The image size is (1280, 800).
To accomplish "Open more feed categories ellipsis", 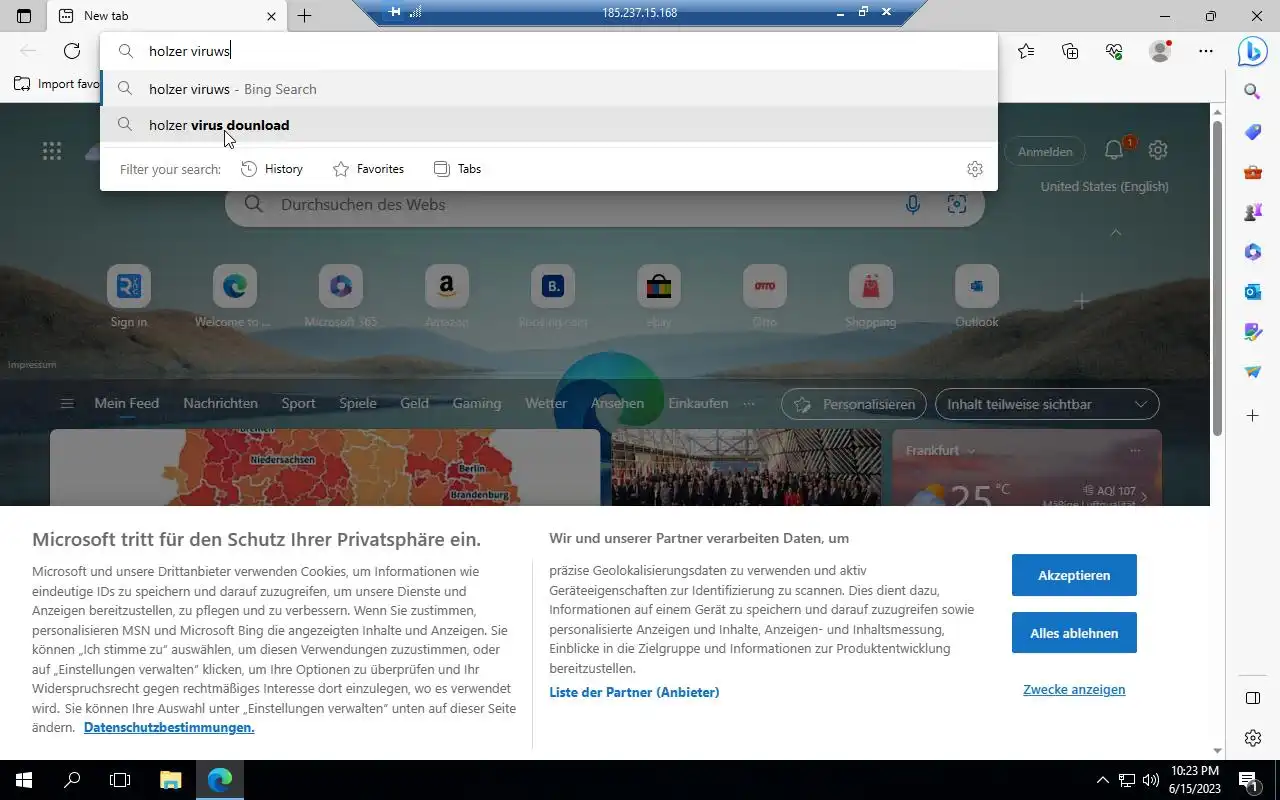I will coord(749,404).
